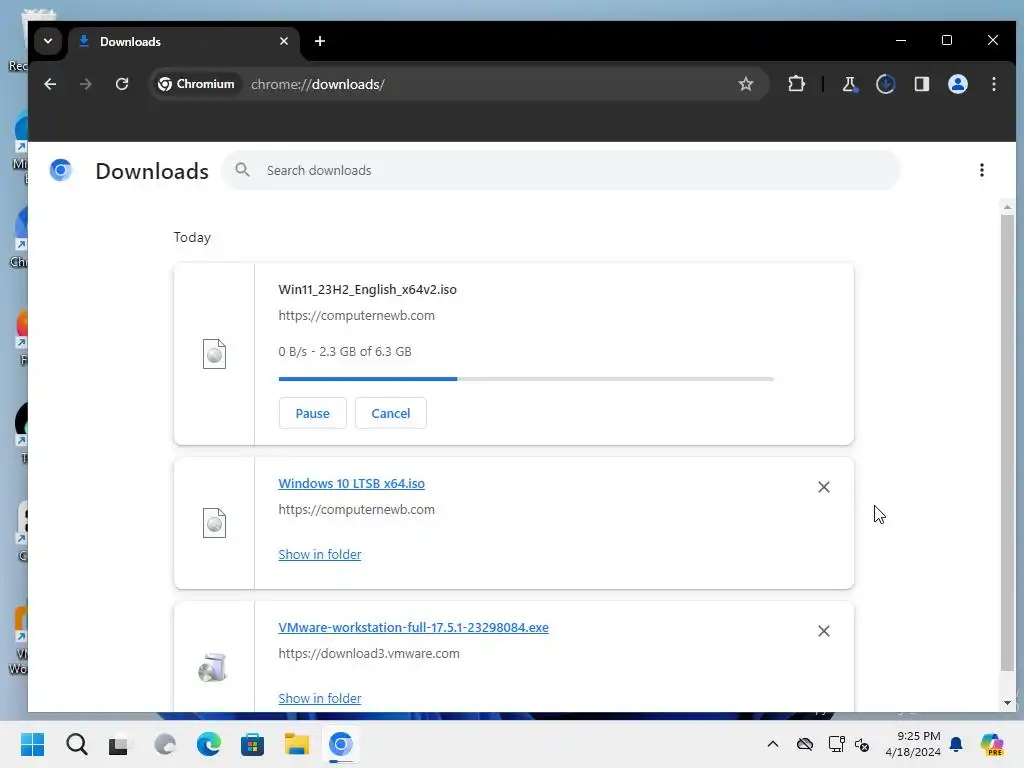Click the Chromium taskbar icon
The height and width of the screenshot is (768, 1024).
[340, 744]
